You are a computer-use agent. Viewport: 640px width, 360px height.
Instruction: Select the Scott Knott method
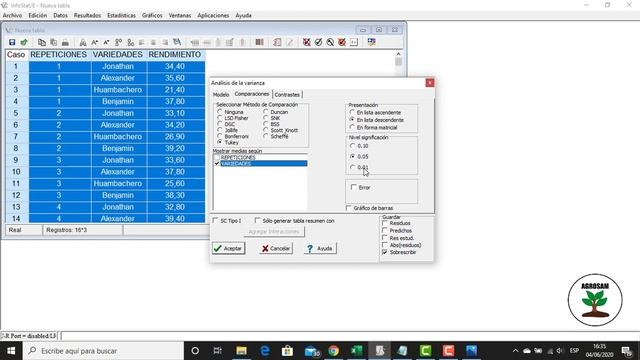pyautogui.click(x=266, y=130)
